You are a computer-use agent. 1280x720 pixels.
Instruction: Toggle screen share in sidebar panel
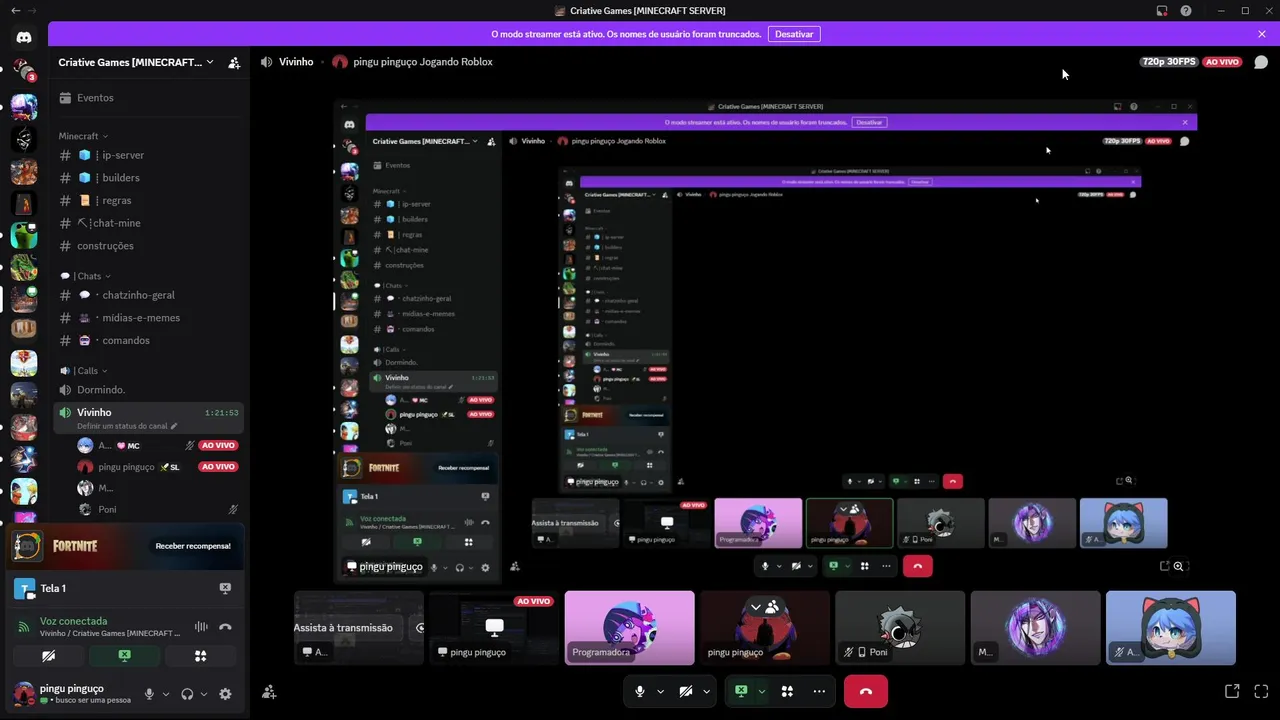124,656
